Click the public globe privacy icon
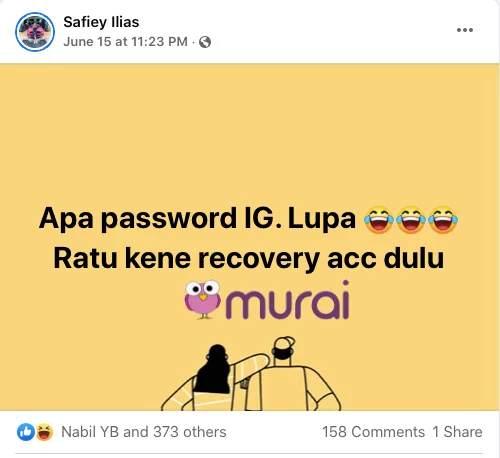 coord(205,42)
